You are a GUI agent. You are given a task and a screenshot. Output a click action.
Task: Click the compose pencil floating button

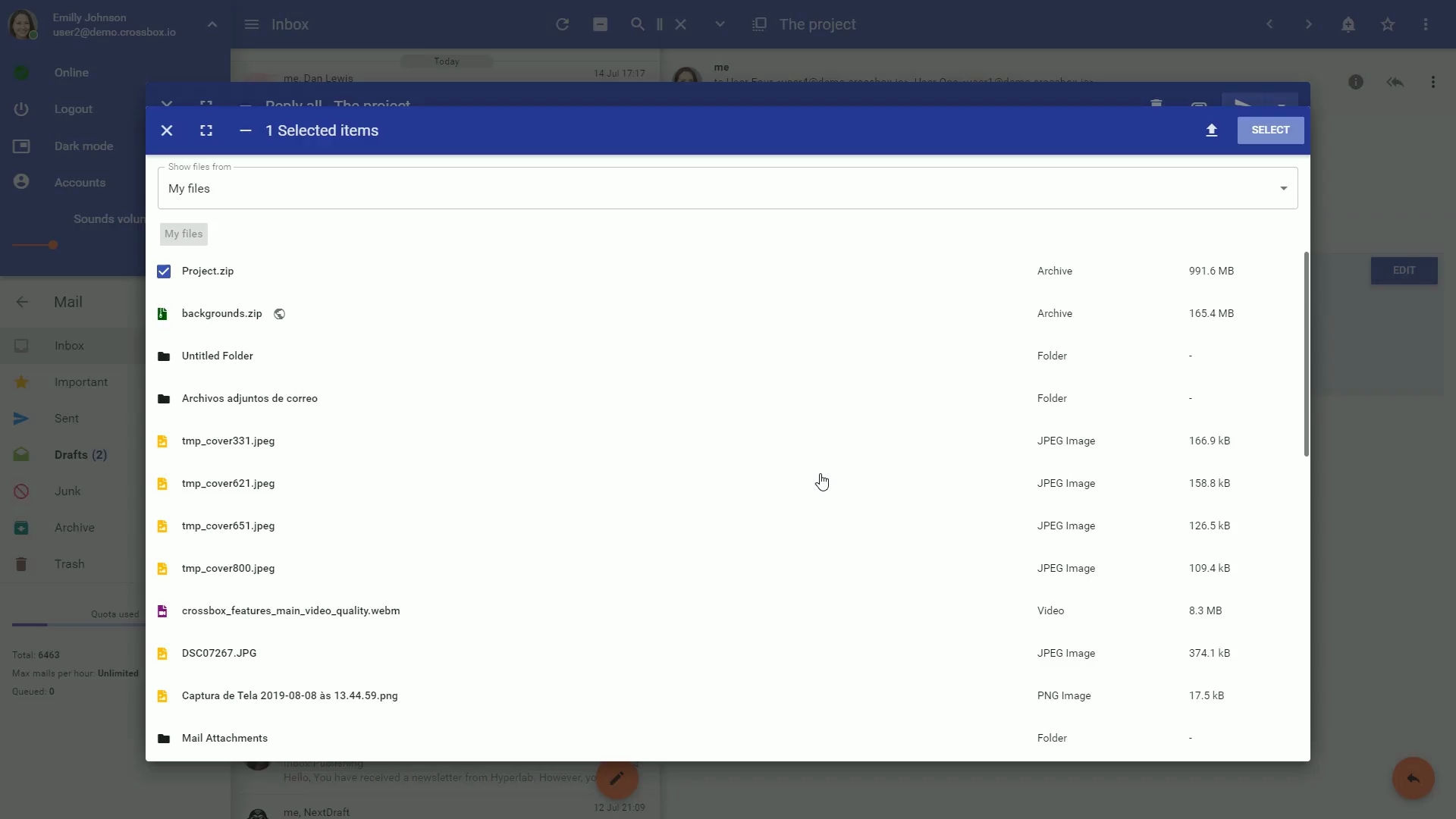point(617,778)
